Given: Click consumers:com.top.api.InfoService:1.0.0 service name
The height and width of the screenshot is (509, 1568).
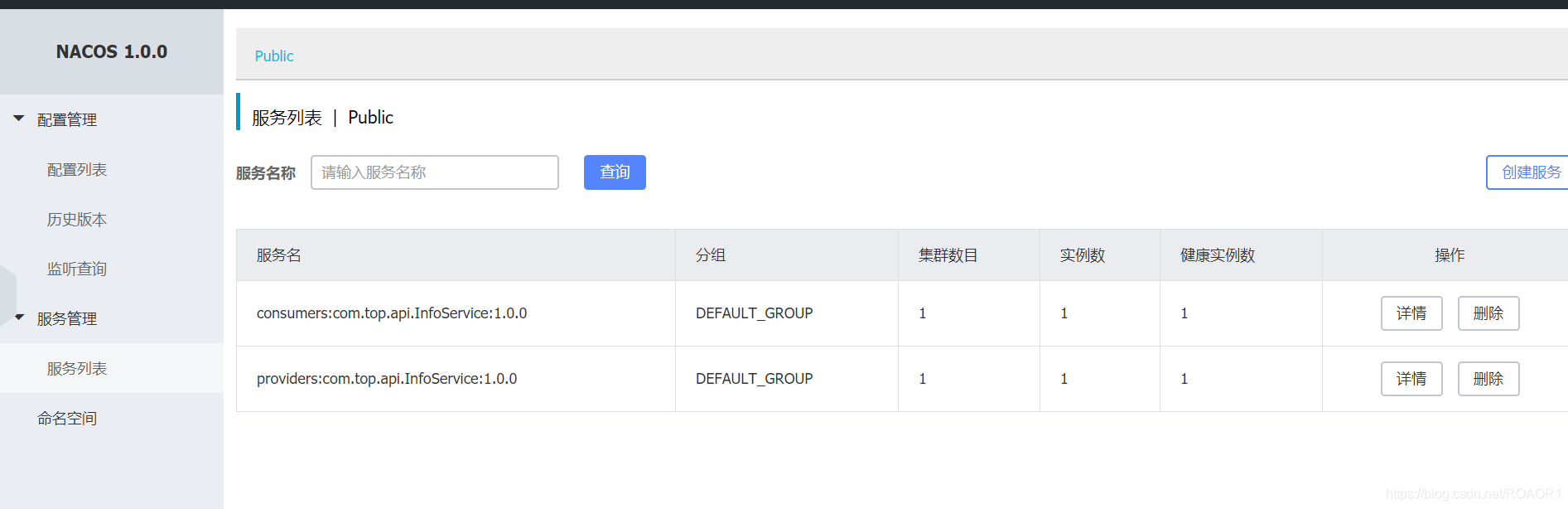Looking at the screenshot, I should click(x=392, y=313).
